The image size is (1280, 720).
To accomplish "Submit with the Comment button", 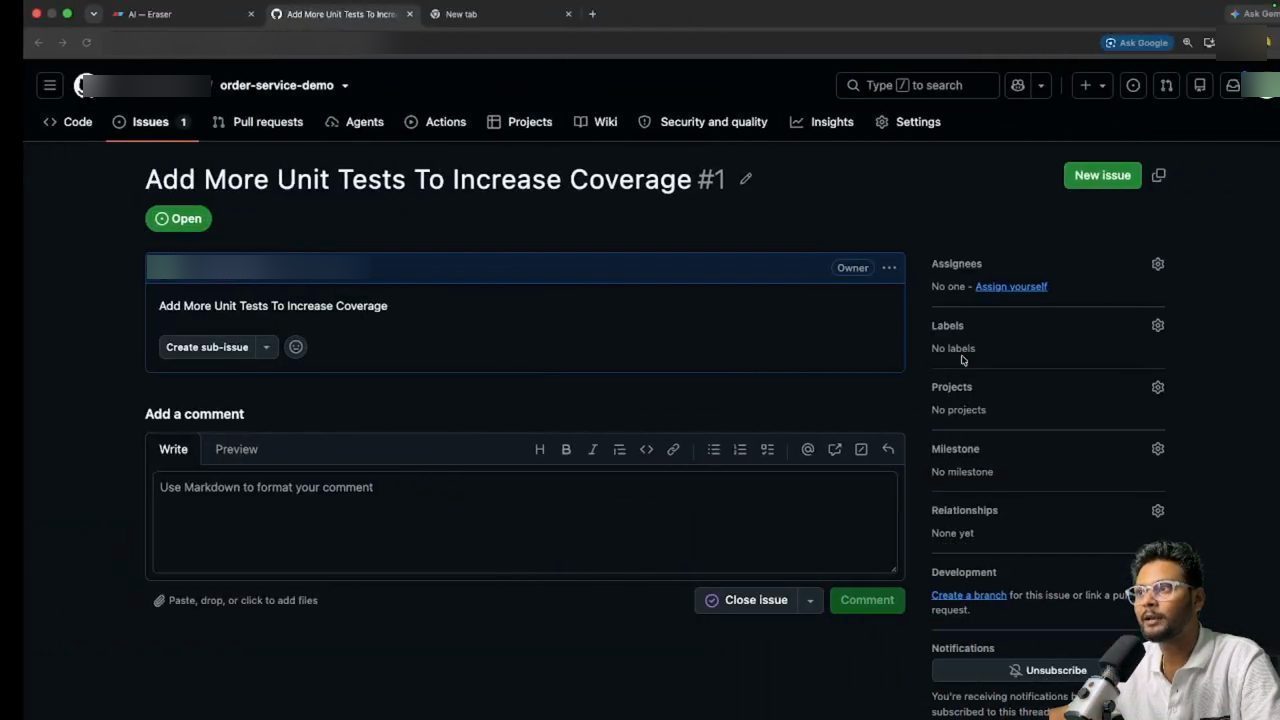I will pyautogui.click(x=867, y=600).
